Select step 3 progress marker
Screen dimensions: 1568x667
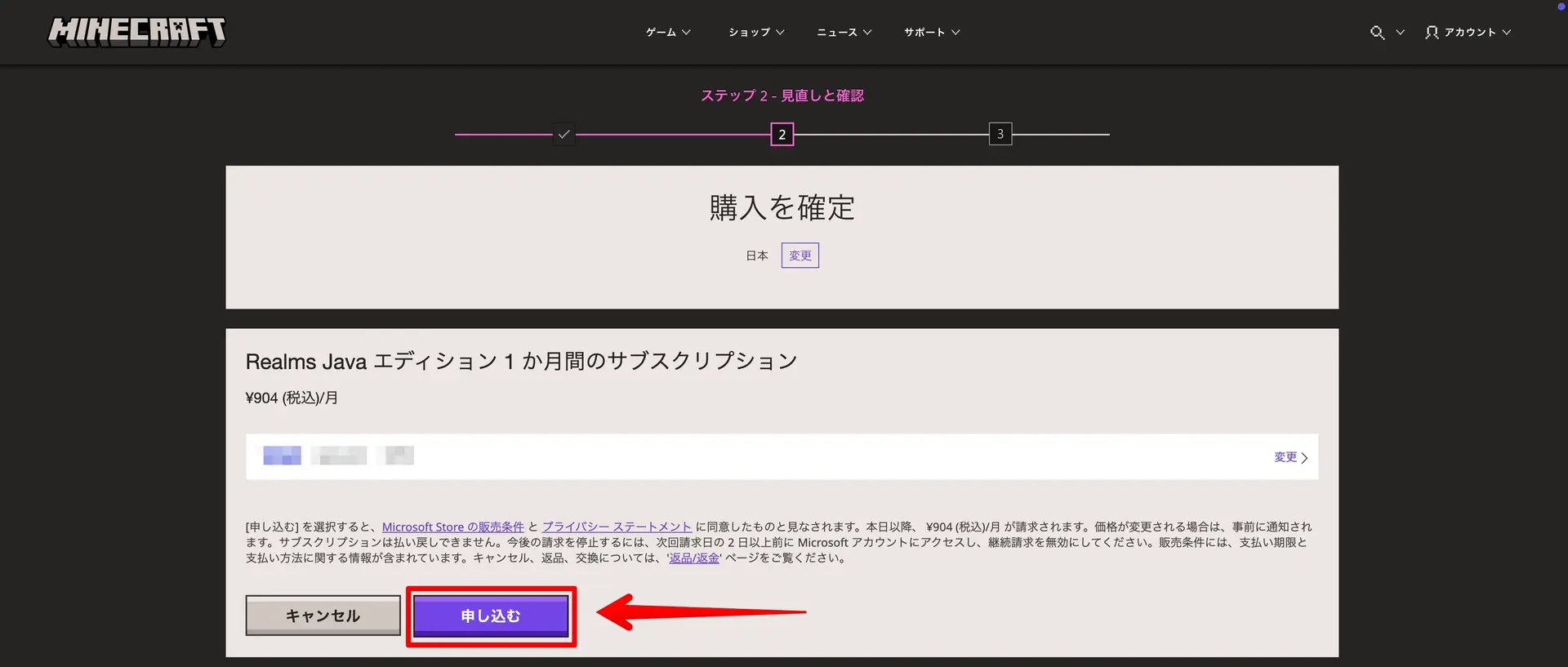[x=1000, y=135]
